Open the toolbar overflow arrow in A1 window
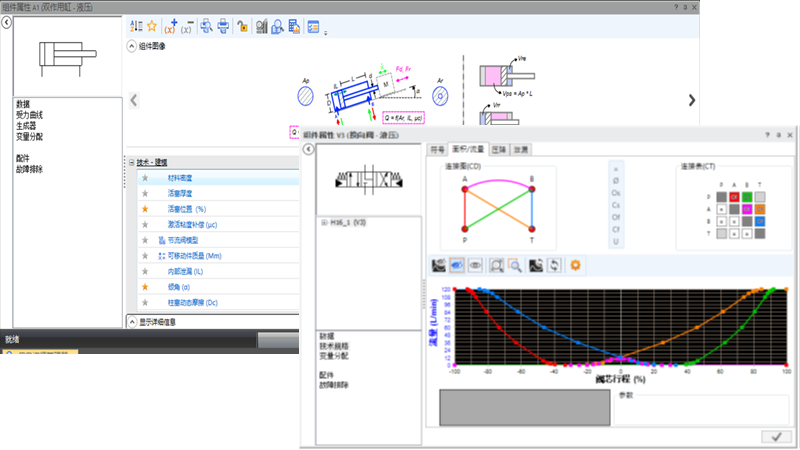Image resolution: width=800 pixels, height=450 pixels. click(x=326, y=33)
